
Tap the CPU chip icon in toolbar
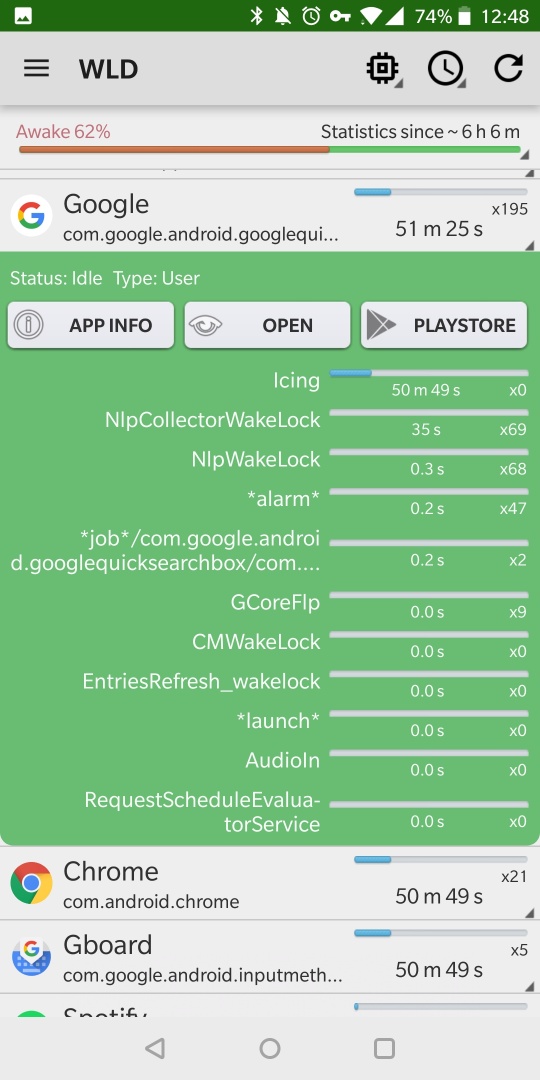coord(382,68)
